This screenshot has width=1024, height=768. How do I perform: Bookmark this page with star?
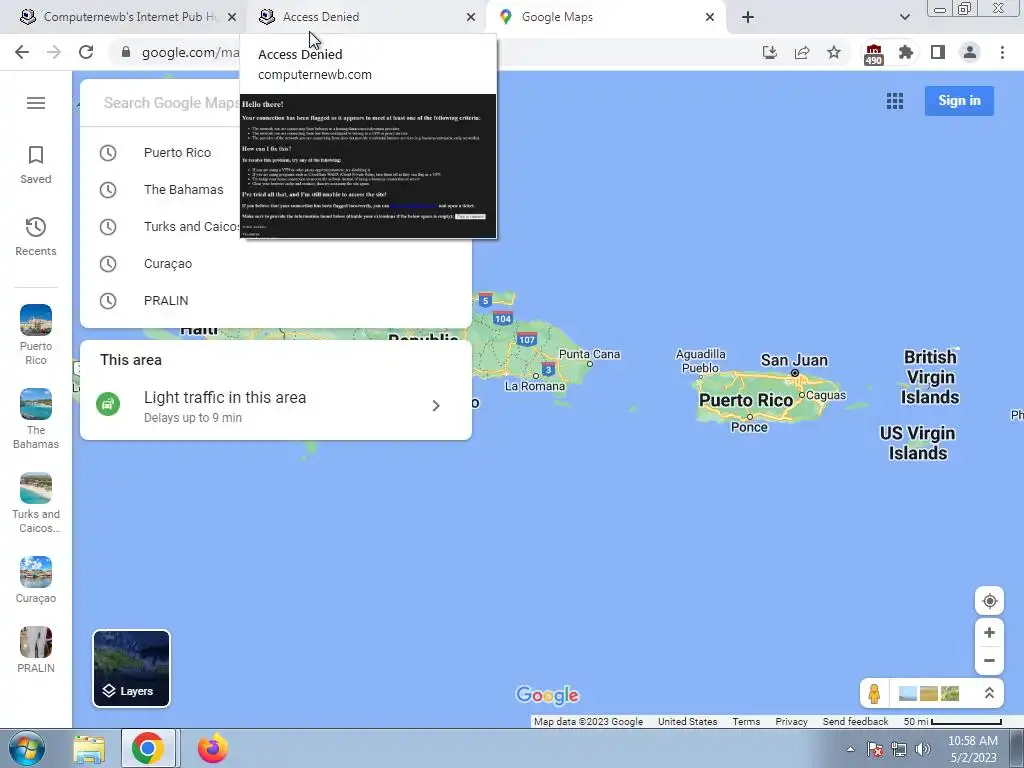834,52
